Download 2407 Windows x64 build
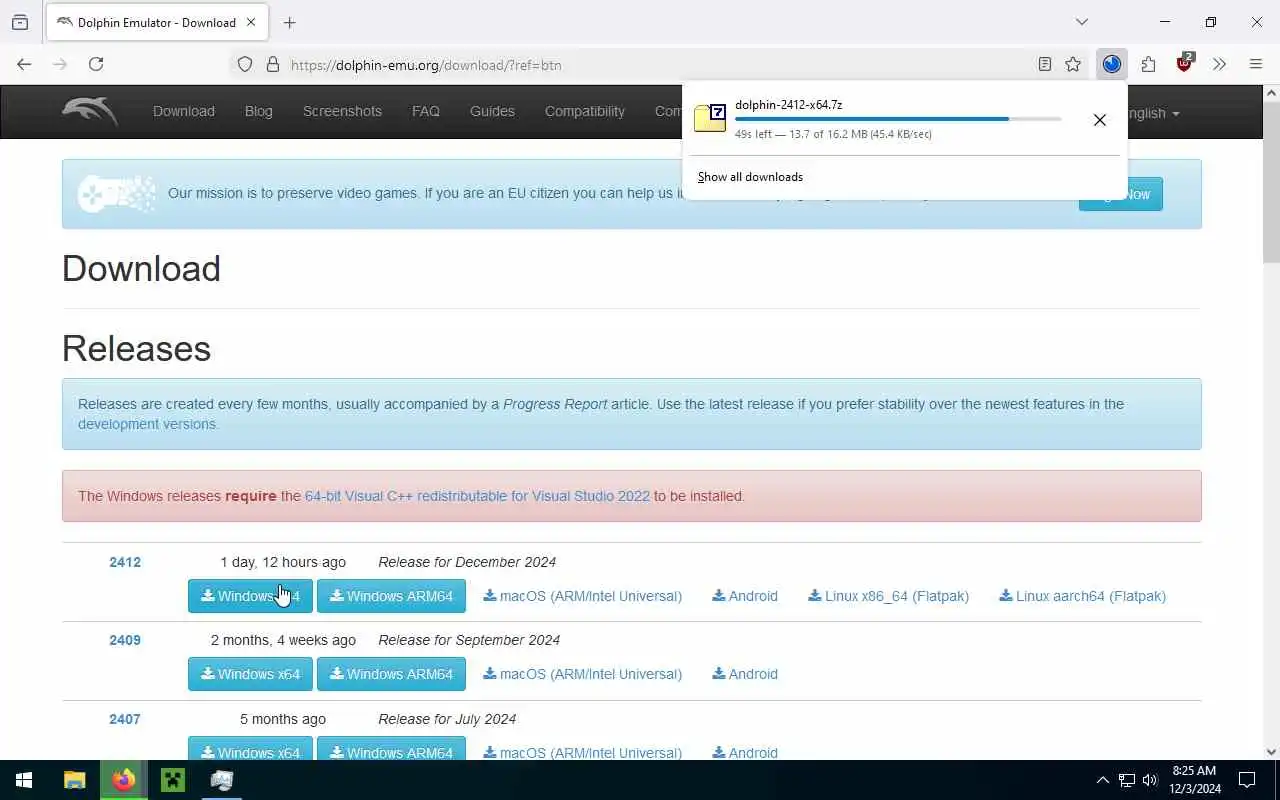Screen dimensions: 1280x800 tap(250, 748)
